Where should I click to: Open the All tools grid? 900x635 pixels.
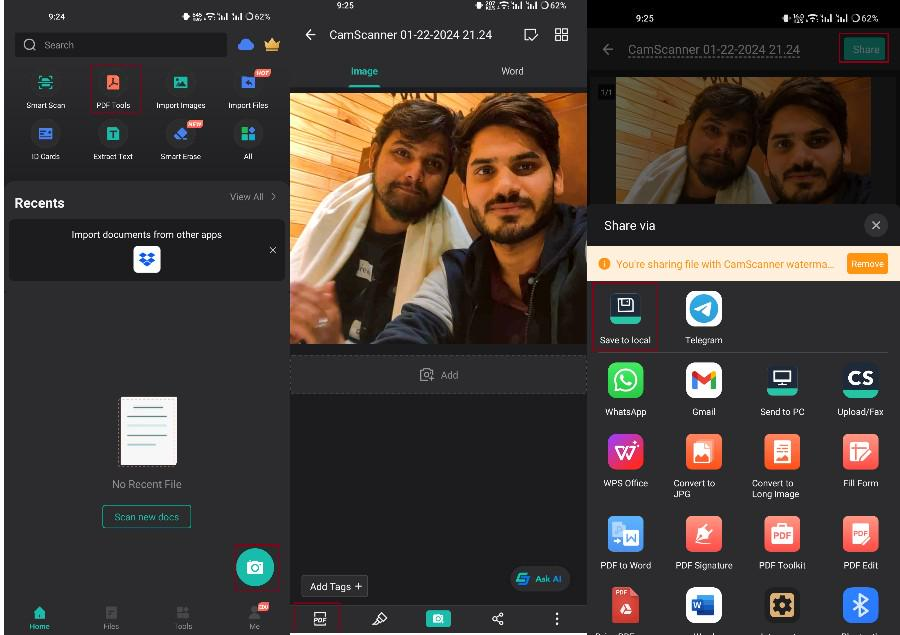click(248, 141)
